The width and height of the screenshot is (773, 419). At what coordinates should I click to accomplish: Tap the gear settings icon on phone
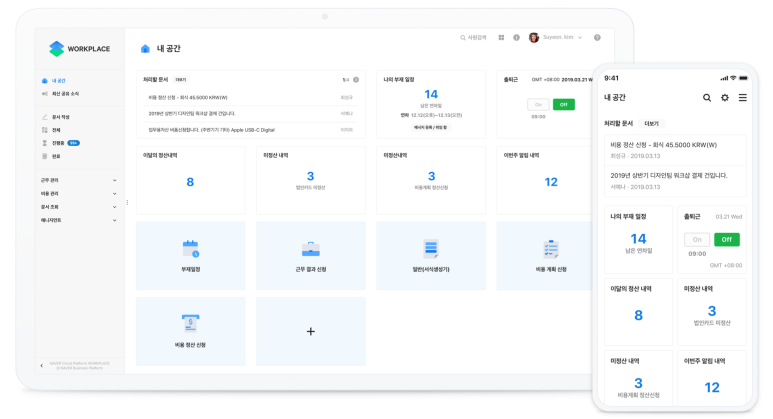[725, 98]
